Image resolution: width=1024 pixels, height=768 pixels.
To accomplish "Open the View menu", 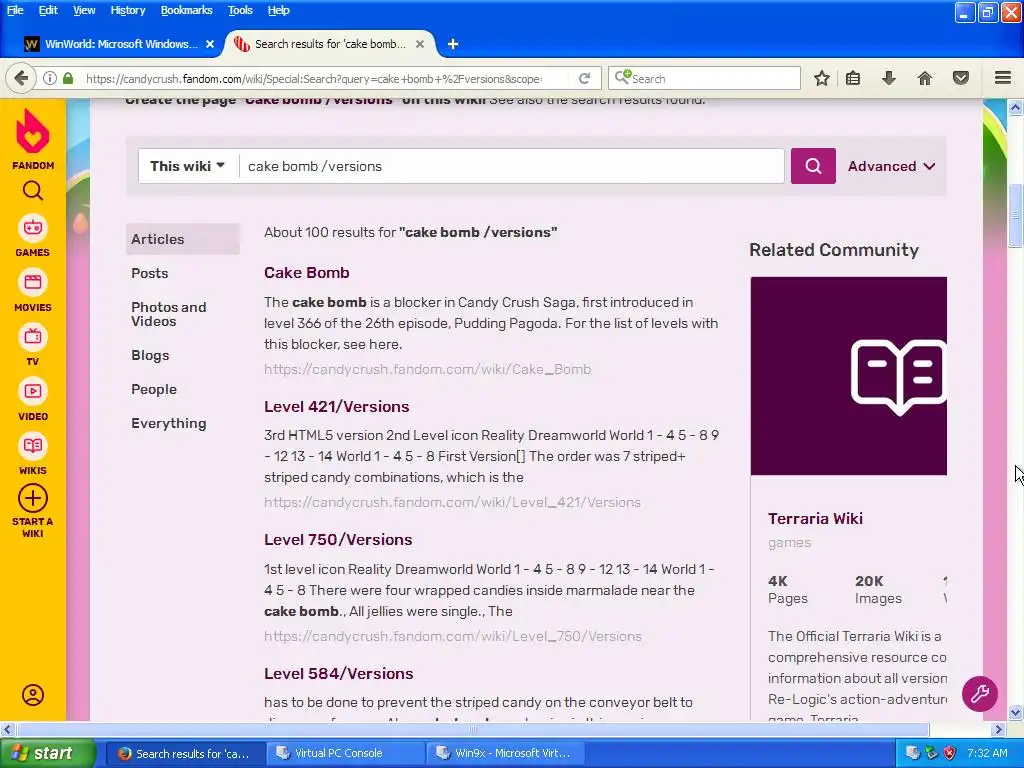I will click(84, 10).
